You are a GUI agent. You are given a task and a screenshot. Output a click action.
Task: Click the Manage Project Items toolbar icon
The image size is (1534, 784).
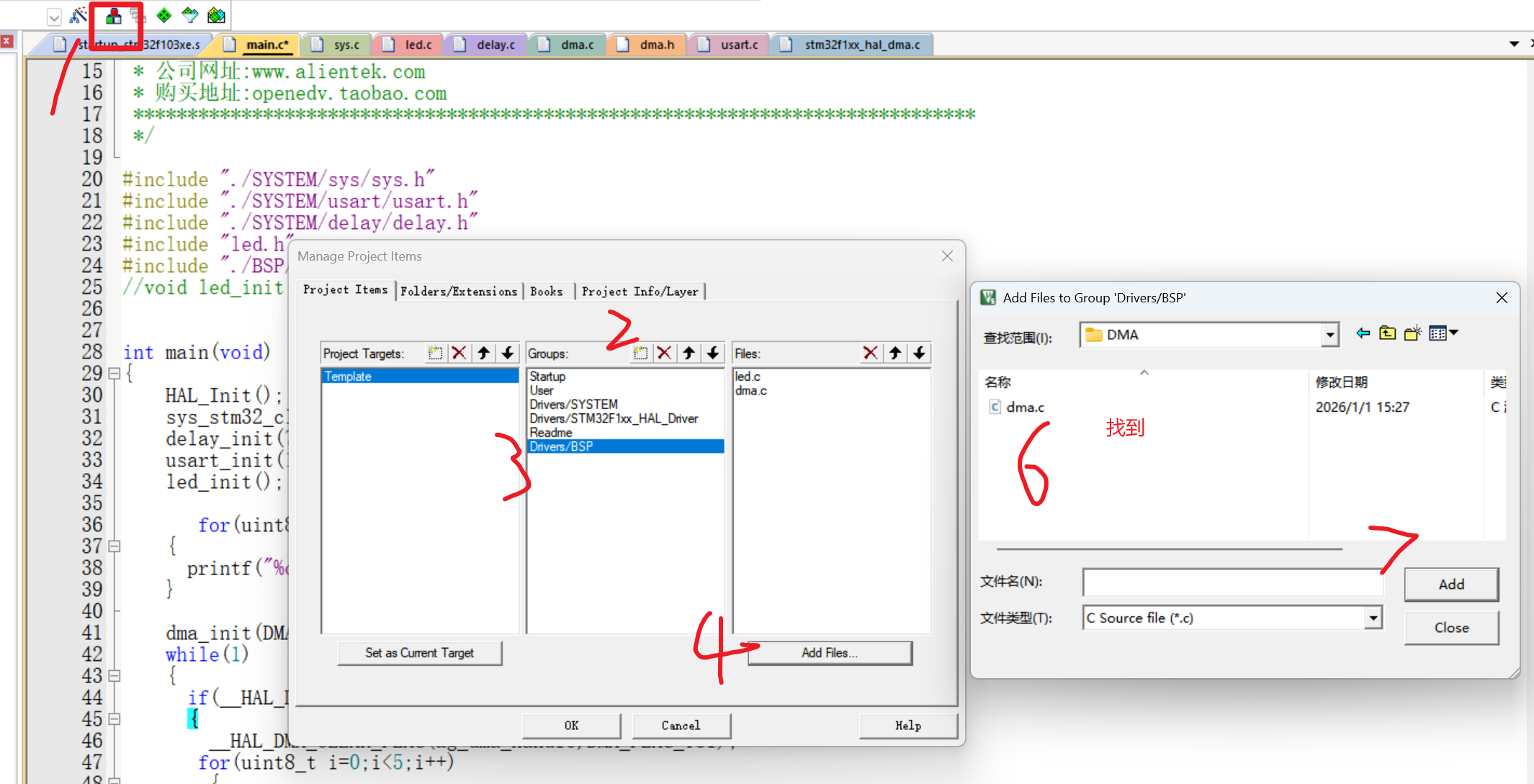click(x=114, y=16)
